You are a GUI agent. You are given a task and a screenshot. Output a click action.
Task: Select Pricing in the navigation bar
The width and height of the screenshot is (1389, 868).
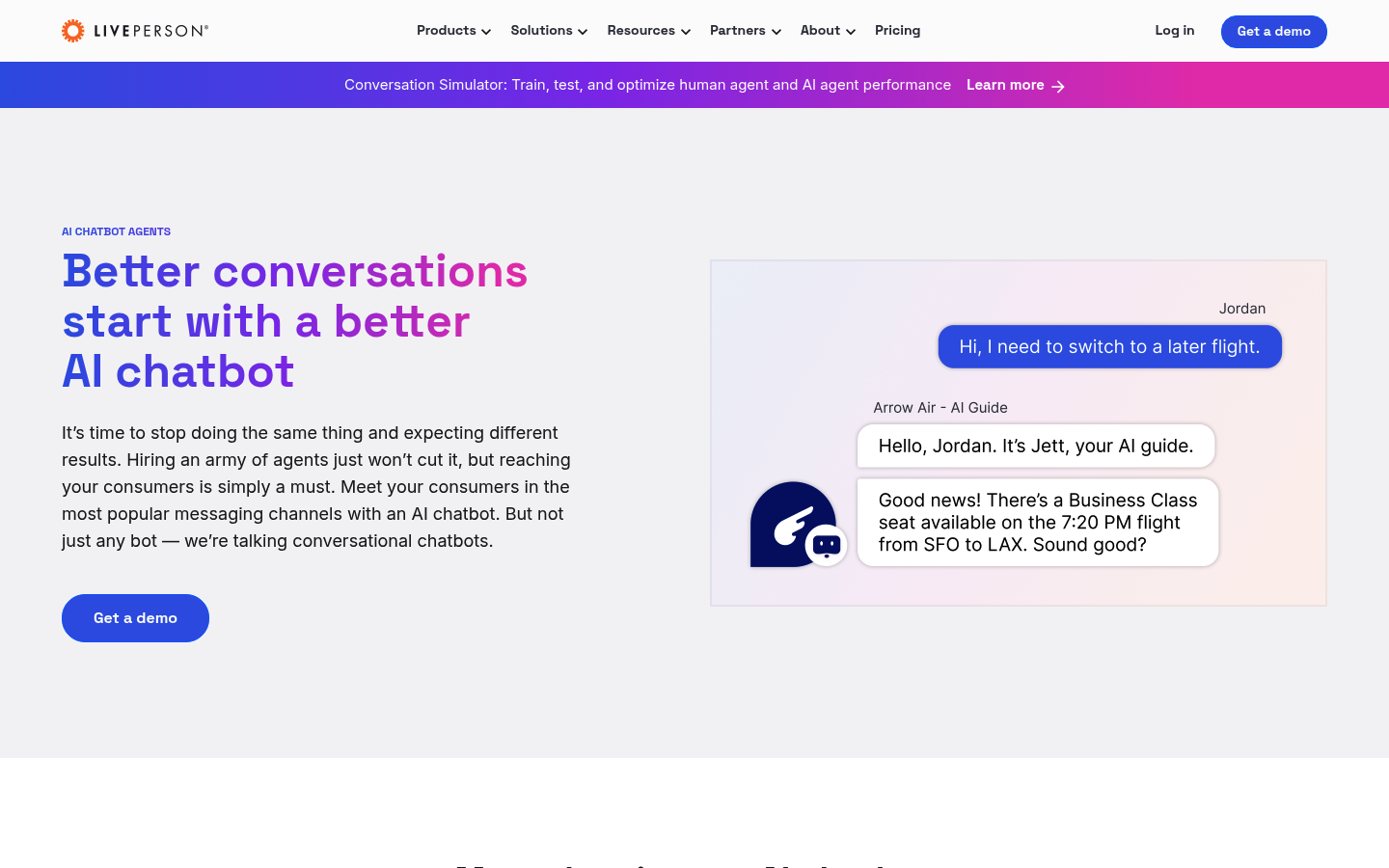[x=897, y=30]
